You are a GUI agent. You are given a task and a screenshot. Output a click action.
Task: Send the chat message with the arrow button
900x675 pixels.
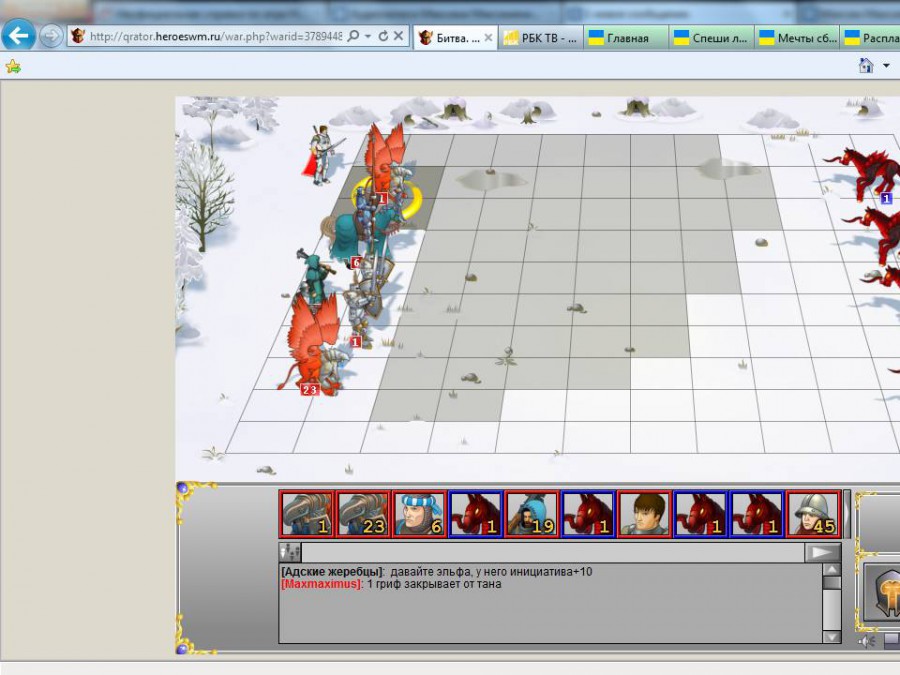(x=823, y=553)
